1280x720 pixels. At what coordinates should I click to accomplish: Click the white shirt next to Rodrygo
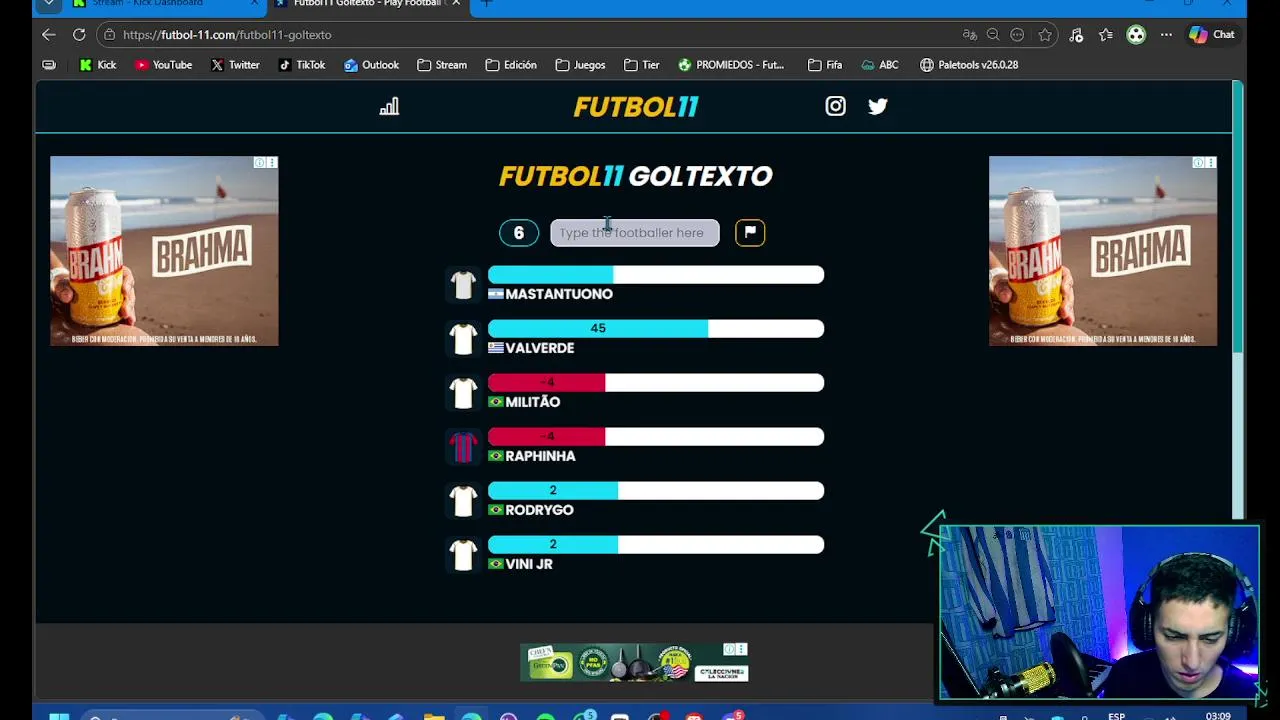[x=463, y=501]
